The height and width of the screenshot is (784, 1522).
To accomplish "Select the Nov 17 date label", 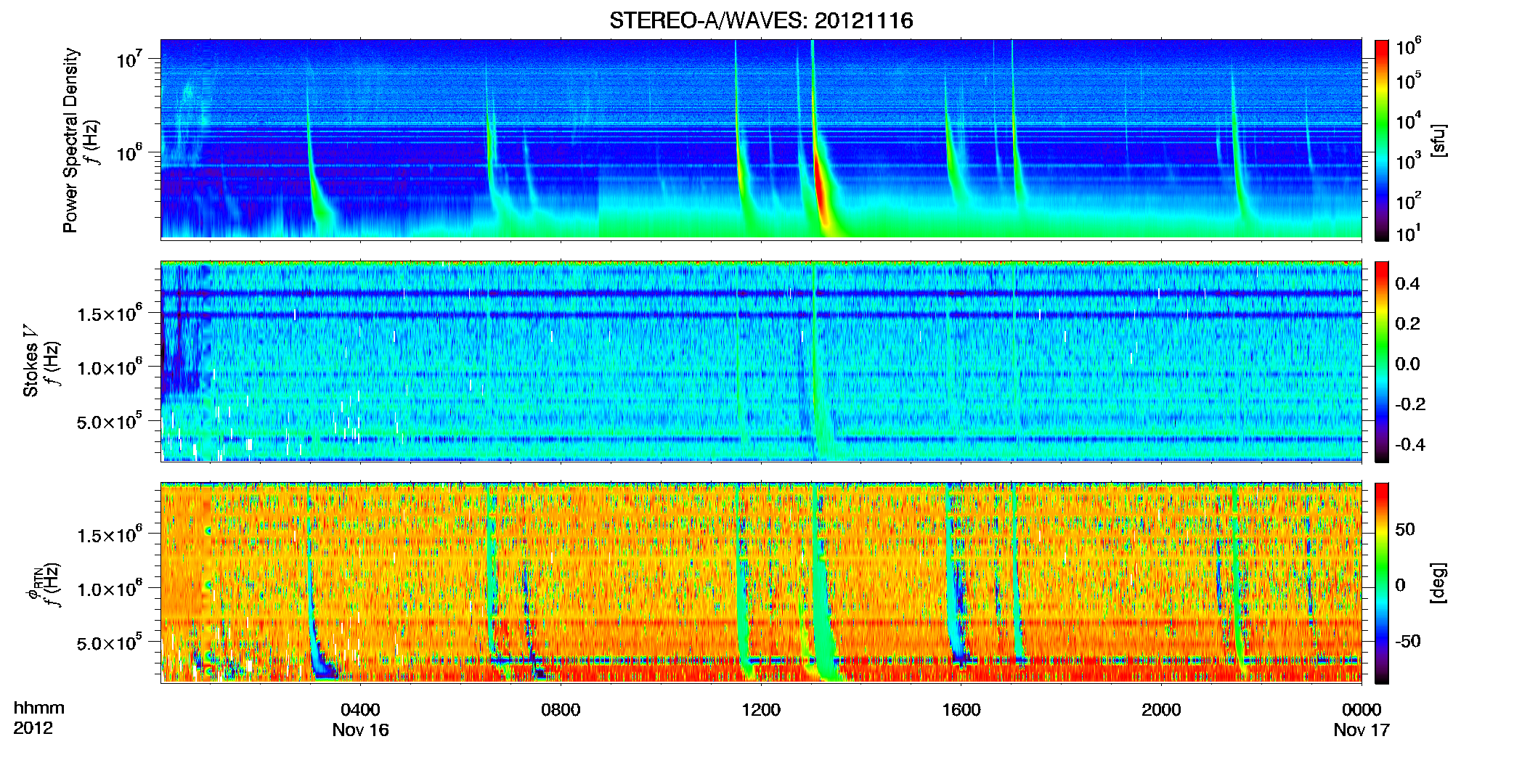I will coord(1362,730).
